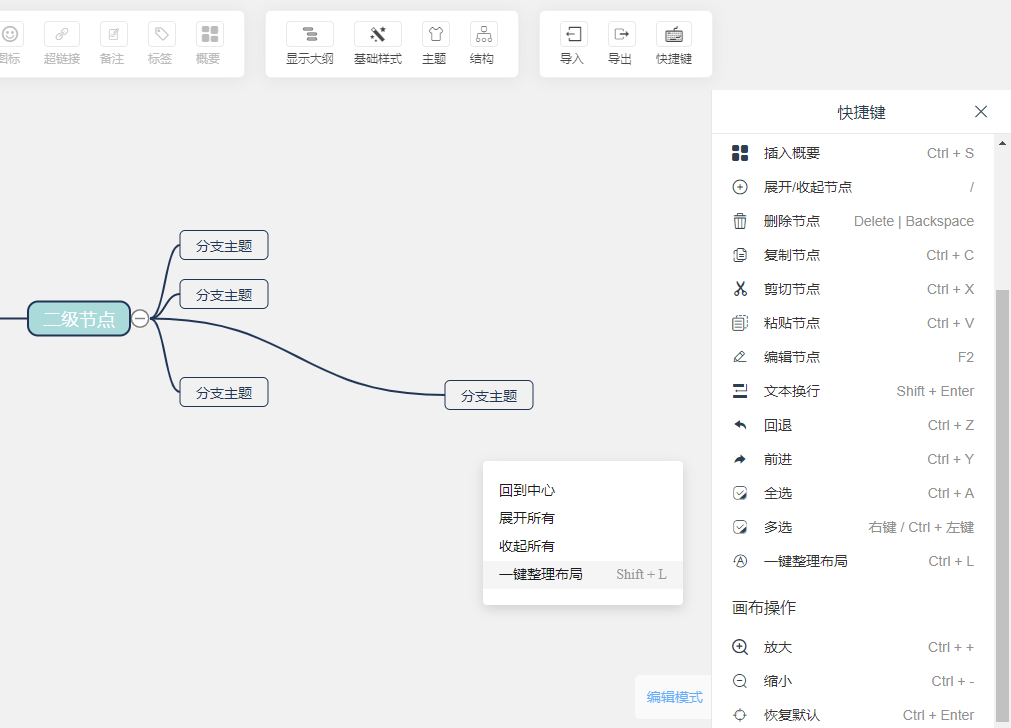Click the 右键 / Ctrl + 左键 shortcut text
Screen dimensions: 1011x728
(x=921, y=527)
